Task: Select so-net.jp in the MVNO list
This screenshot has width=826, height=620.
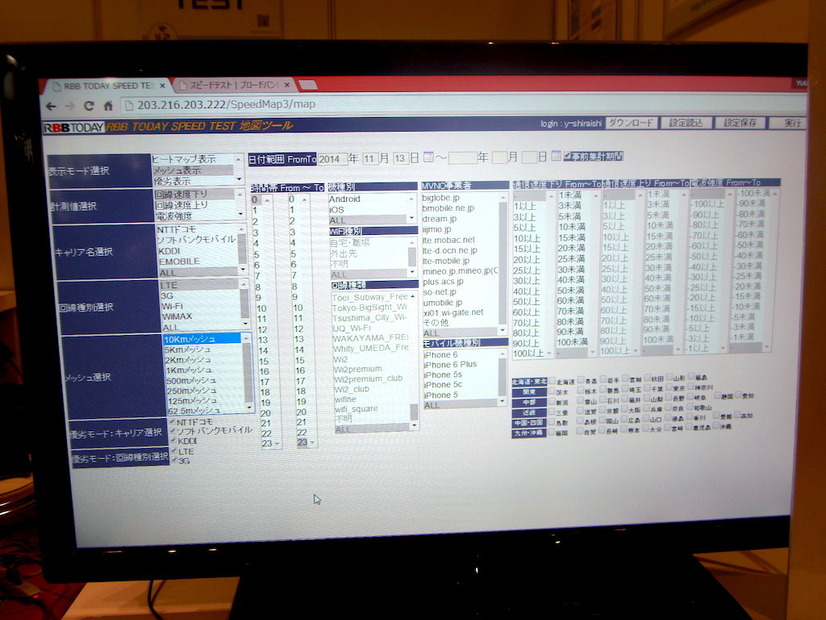Action: pos(439,292)
